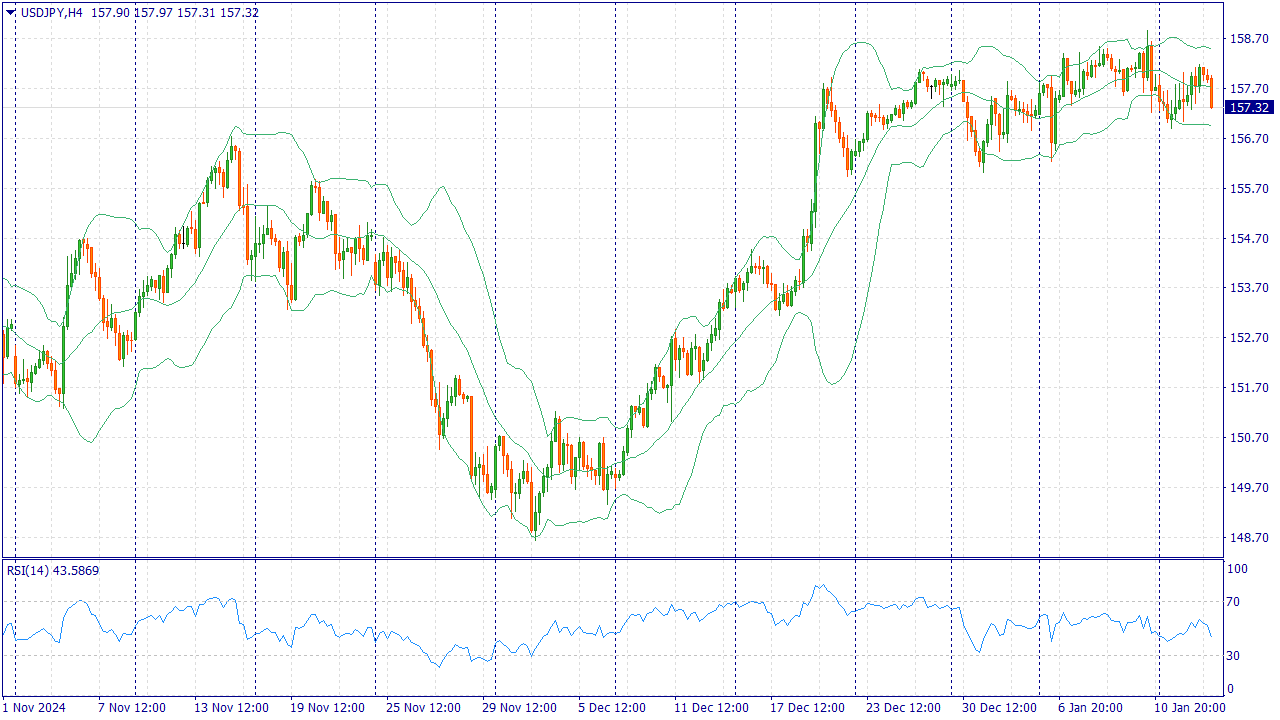Select the RSI(14) 43.5869 indicator label
1280x720 pixels.
pyautogui.click(x=53, y=570)
